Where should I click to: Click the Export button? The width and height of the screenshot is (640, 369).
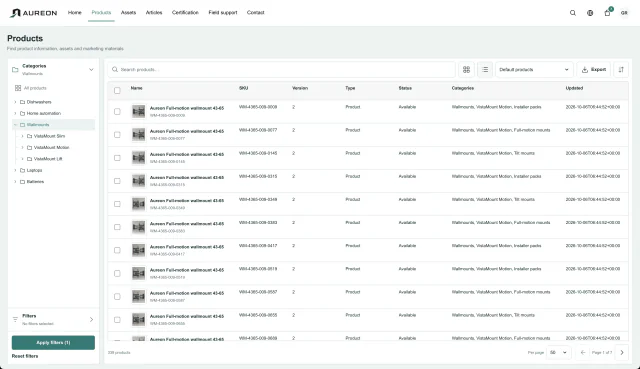(x=593, y=69)
